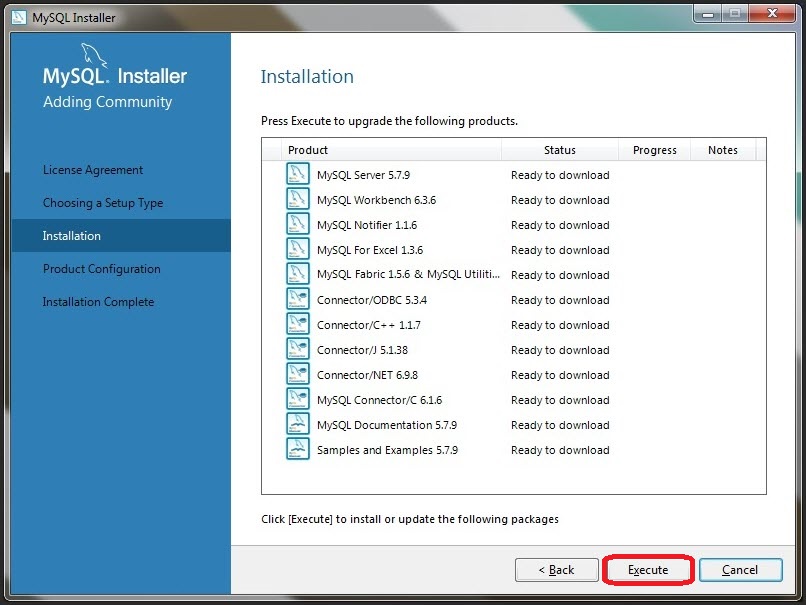This screenshot has height=605, width=806.
Task: Click the MySQL For Excel 1.3.6 icon
Action: (x=298, y=249)
